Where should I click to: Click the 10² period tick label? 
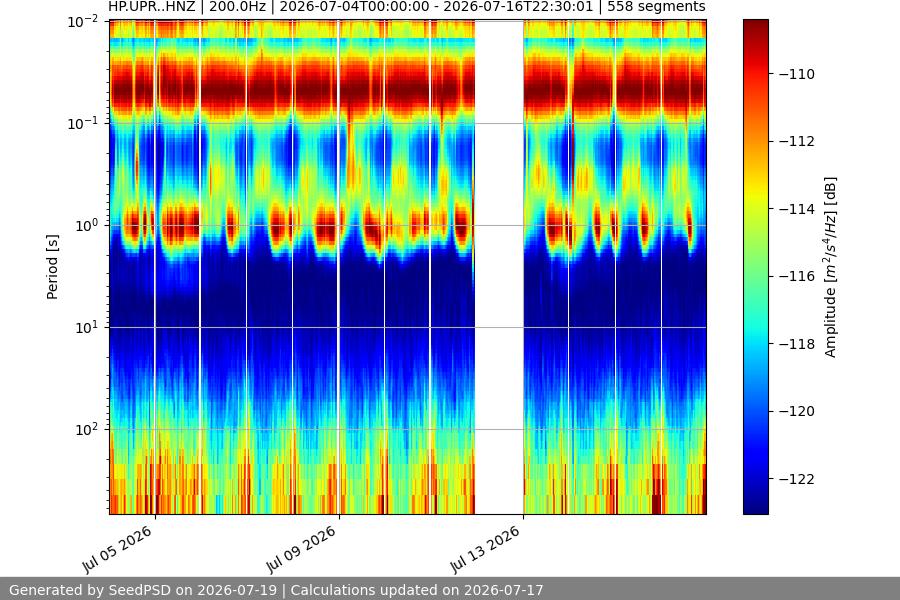[x=87, y=429]
